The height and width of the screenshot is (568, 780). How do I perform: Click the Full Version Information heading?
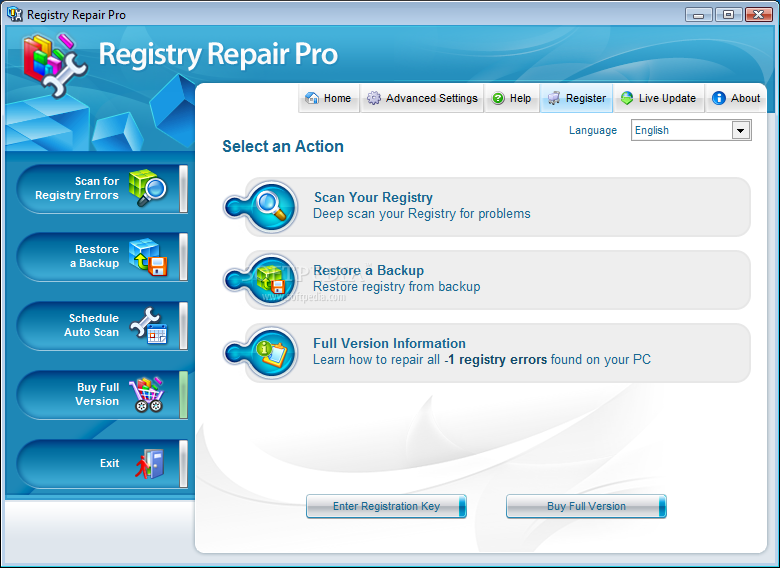[x=390, y=343]
